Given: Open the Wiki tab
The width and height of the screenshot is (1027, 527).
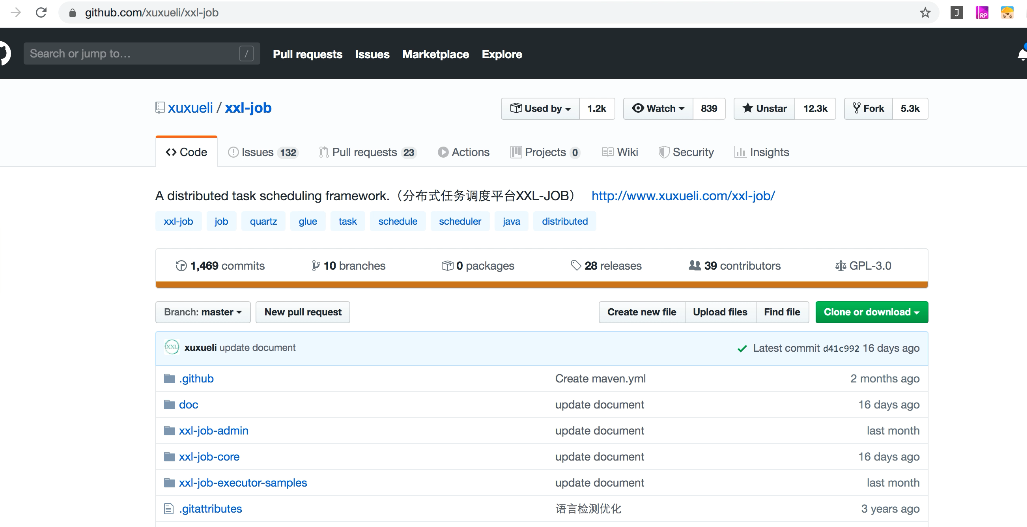Looking at the screenshot, I should 620,152.
